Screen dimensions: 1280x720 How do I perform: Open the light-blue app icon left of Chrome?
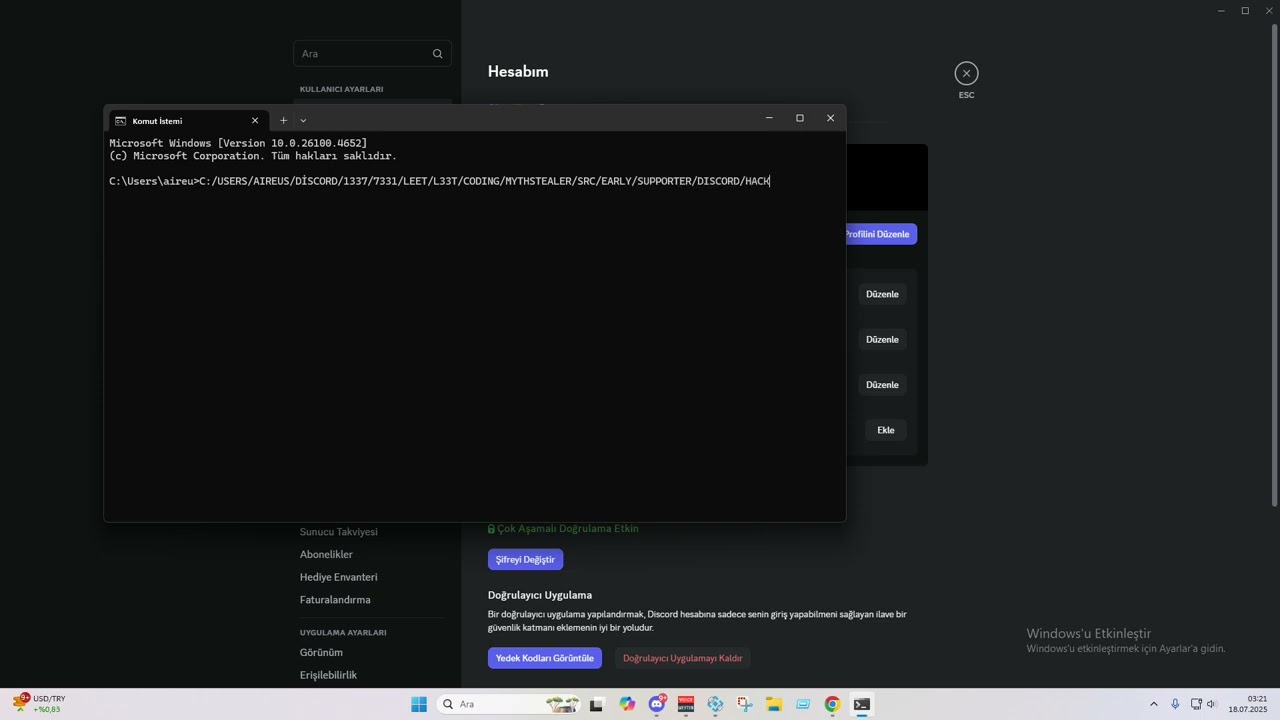(x=803, y=704)
